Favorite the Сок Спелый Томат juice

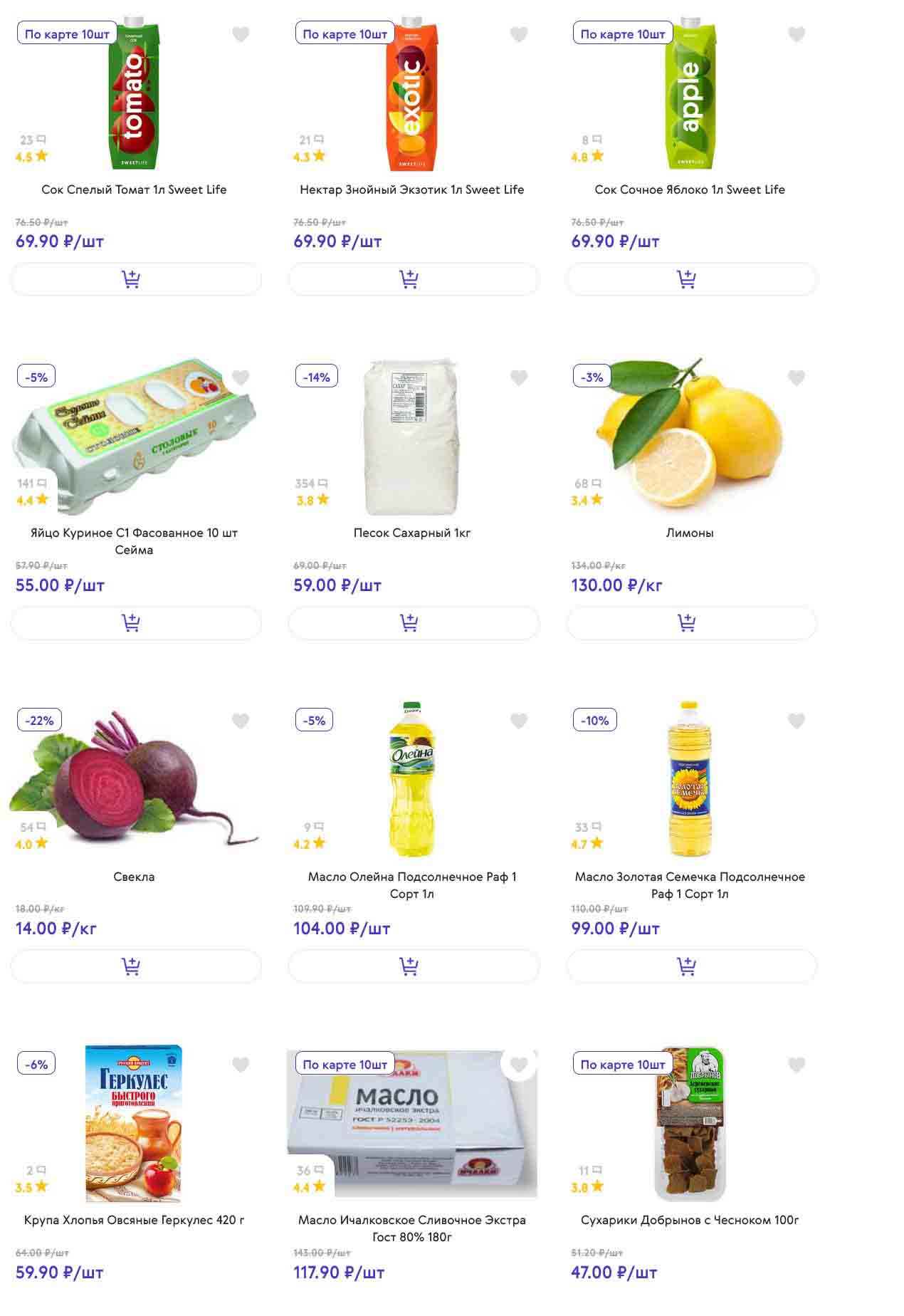(x=241, y=34)
